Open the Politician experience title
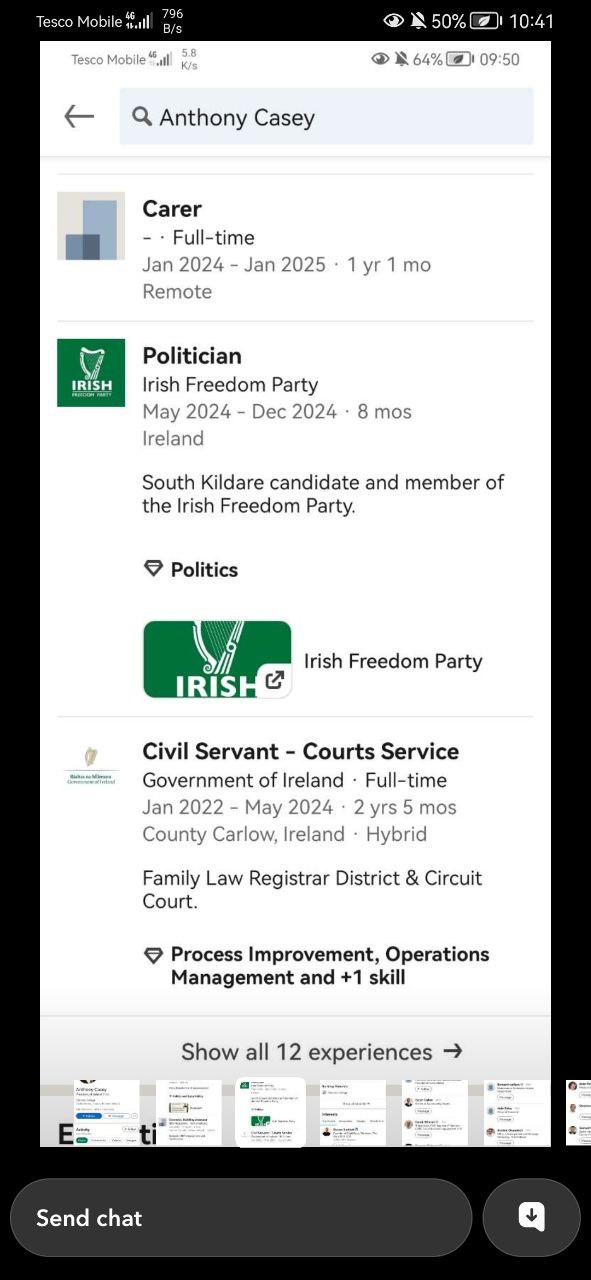This screenshot has width=591, height=1280. pos(192,356)
